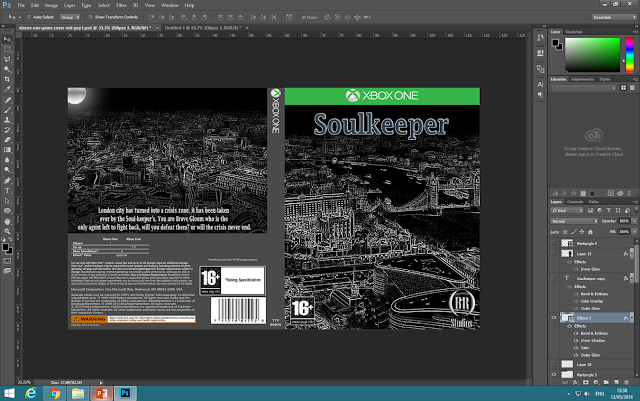Open the Window menu
640x401 pixels.
pos(169,5)
